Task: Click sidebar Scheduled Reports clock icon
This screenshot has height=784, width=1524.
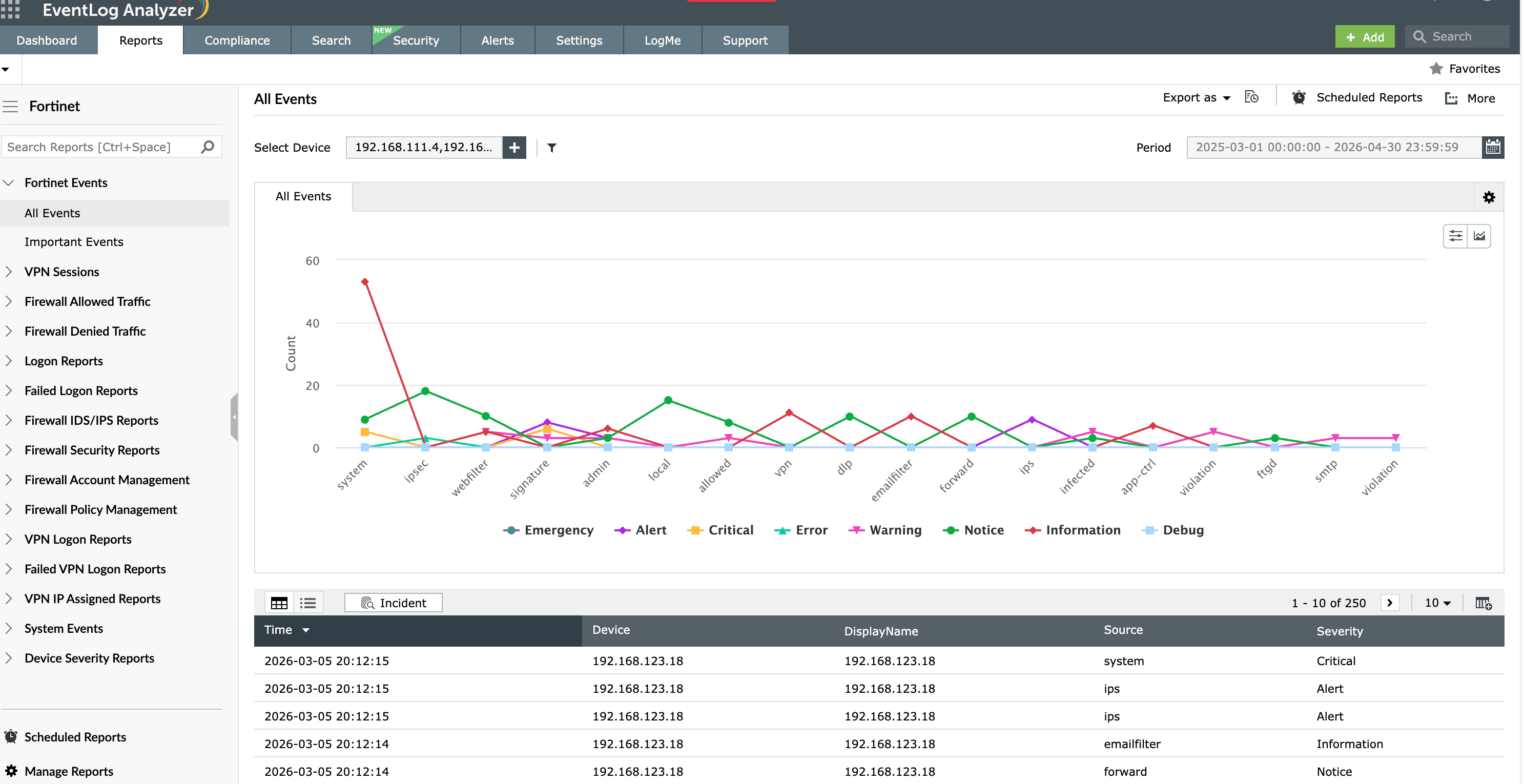Action: tap(11, 737)
